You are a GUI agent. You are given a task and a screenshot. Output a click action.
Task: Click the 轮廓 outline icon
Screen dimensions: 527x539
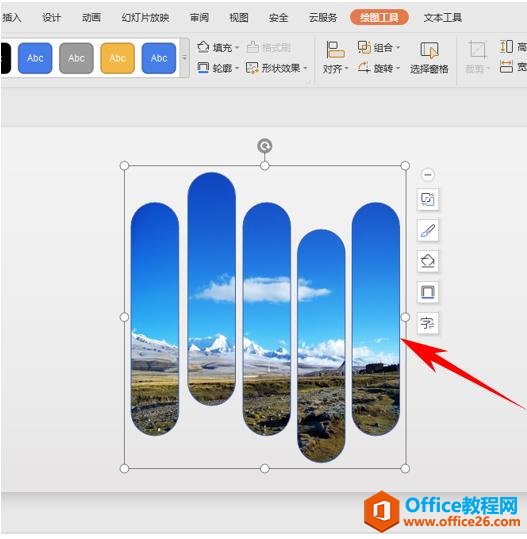[203, 68]
